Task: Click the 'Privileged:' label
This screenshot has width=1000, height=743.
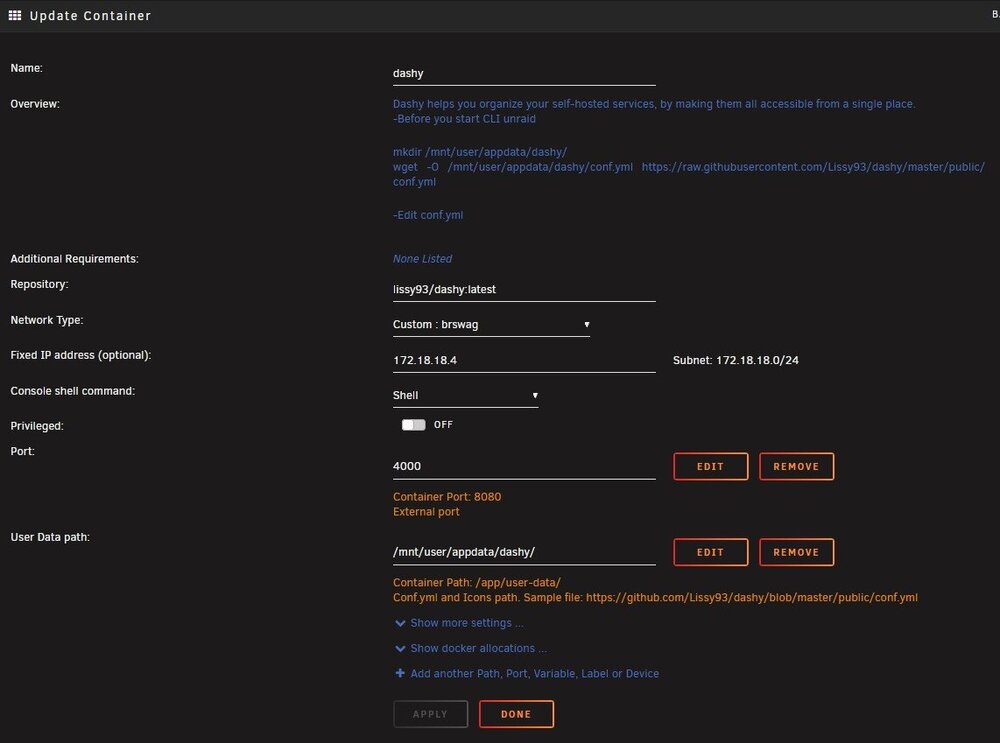Action: tap(37, 426)
